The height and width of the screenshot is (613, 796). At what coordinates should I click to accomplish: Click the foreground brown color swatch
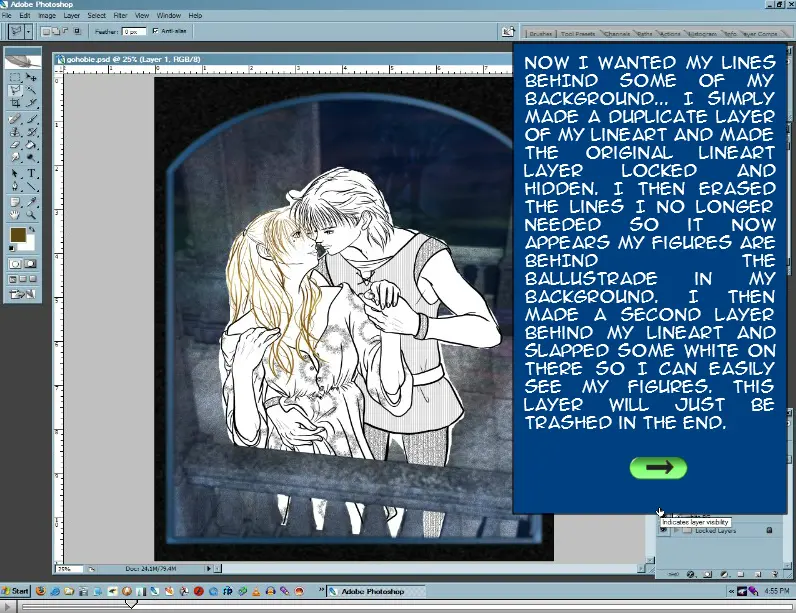click(x=18, y=234)
